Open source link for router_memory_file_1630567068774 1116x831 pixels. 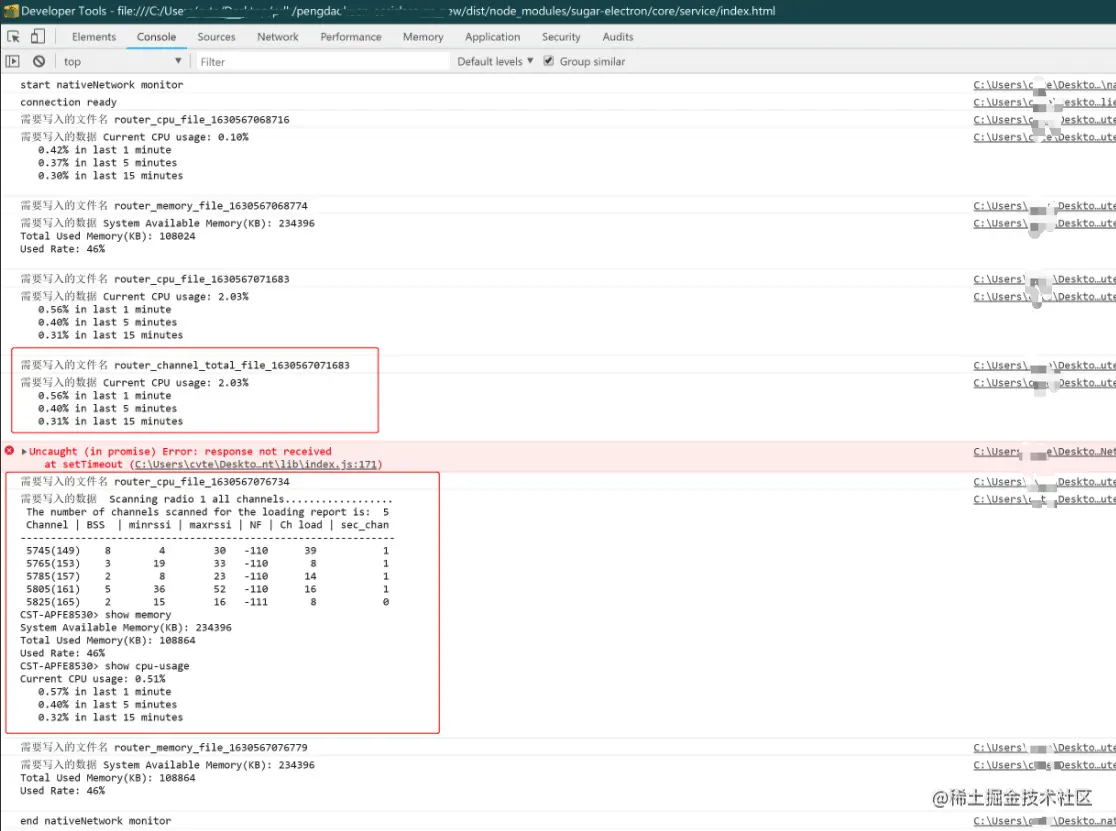pos(1044,206)
